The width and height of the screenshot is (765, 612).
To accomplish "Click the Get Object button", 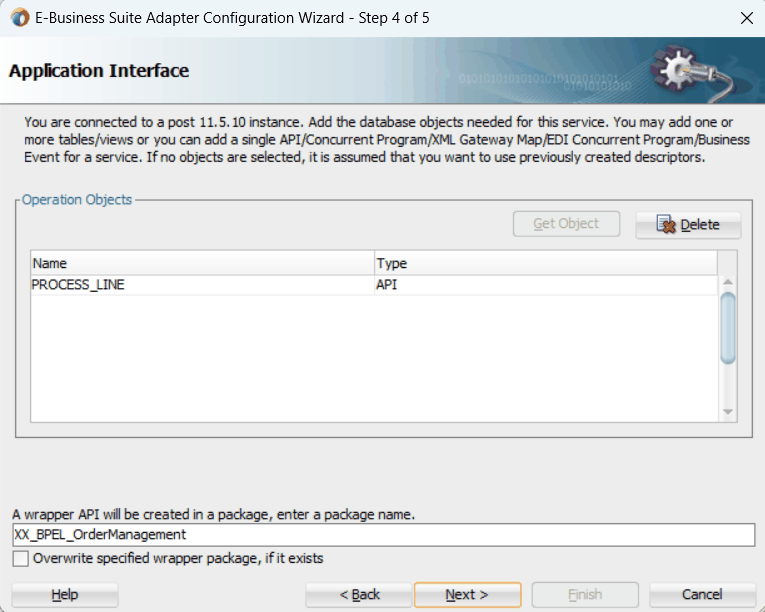I will point(566,224).
